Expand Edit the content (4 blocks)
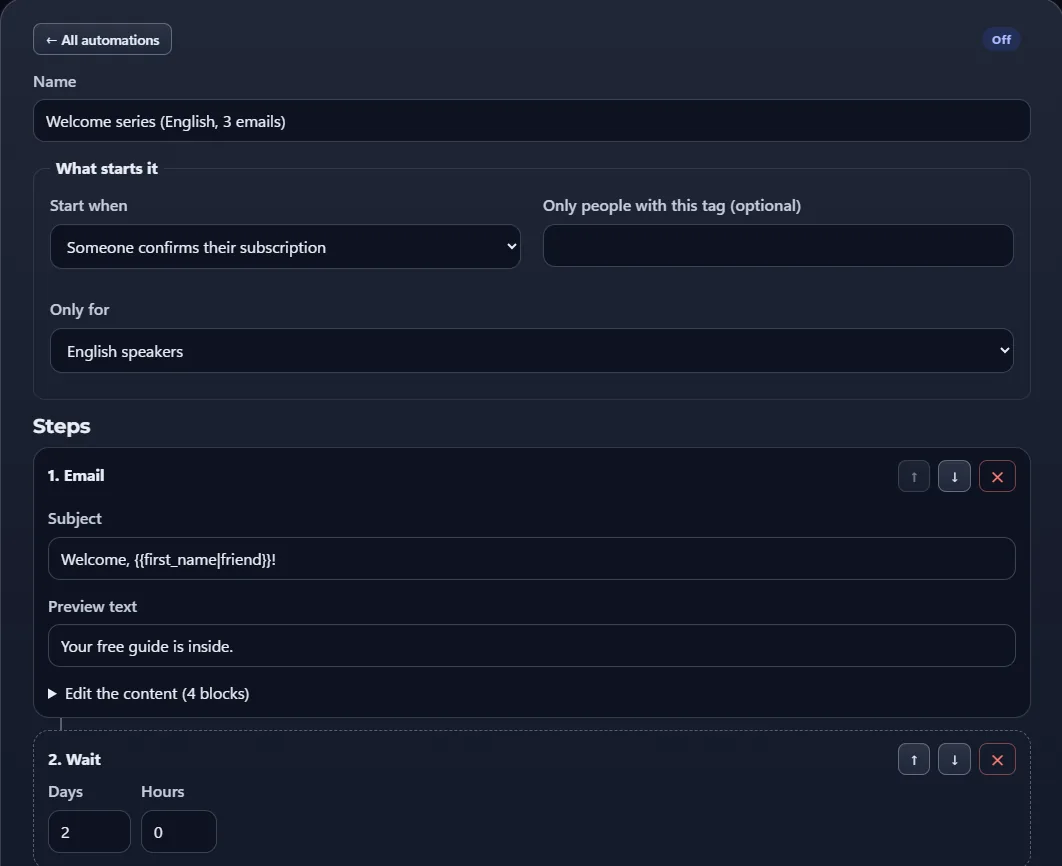Screen dimensions: 1062x866 tap(148, 693)
